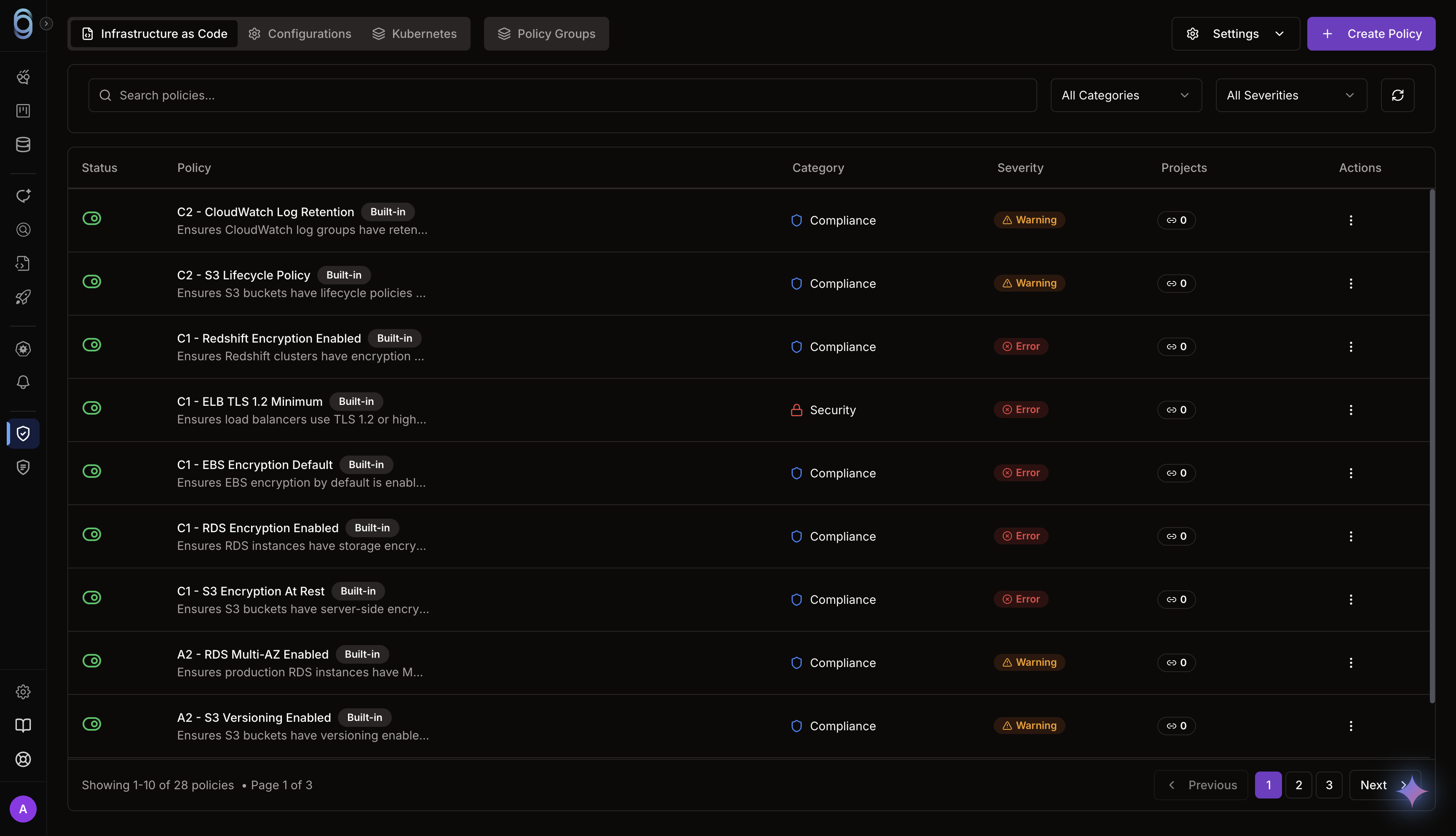Open the notifications bell sidebar icon

coord(23,383)
